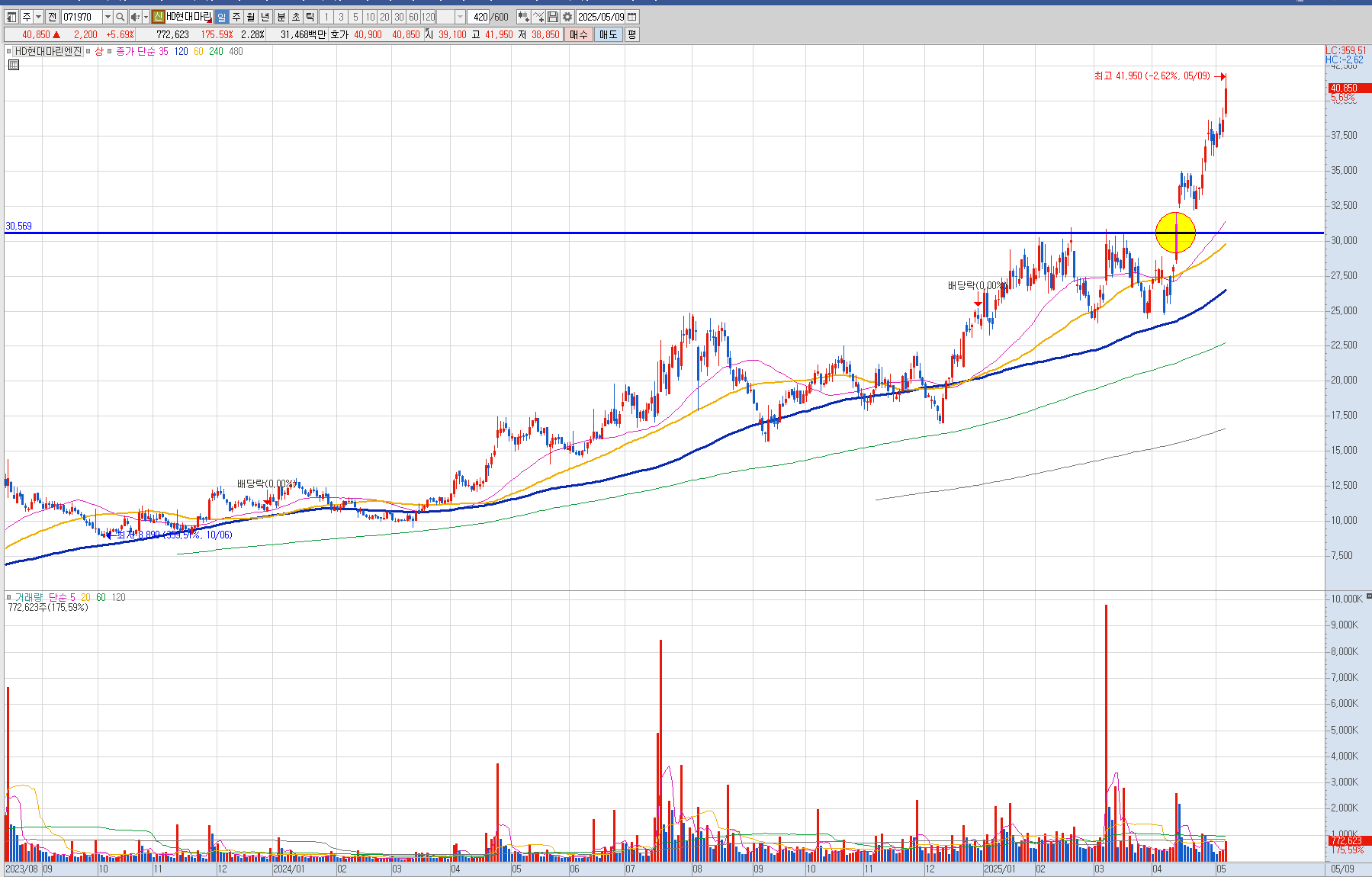This screenshot has width=1372, height=877.
Task: Switch to the 주 weekly chart period
Action: pyautogui.click(x=236, y=17)
